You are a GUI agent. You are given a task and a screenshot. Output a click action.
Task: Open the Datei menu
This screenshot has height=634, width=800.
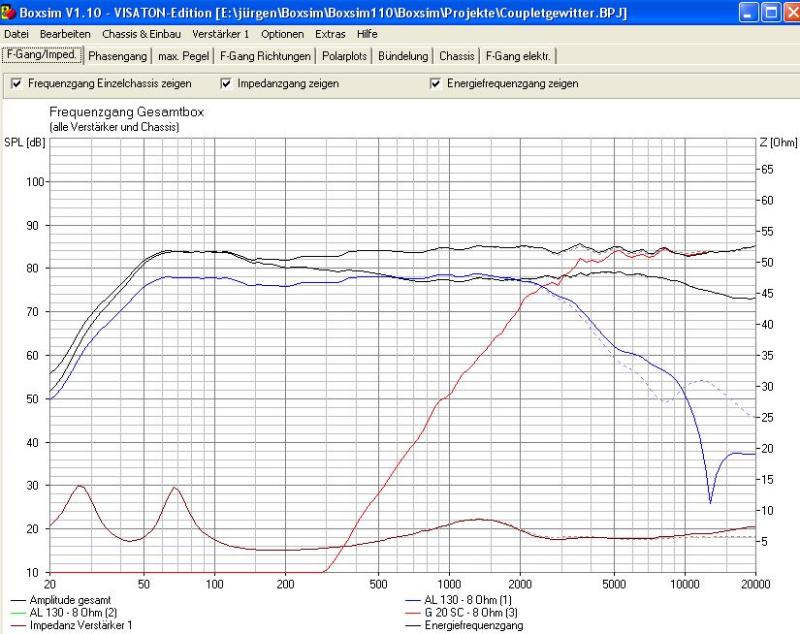click(17, 34)
